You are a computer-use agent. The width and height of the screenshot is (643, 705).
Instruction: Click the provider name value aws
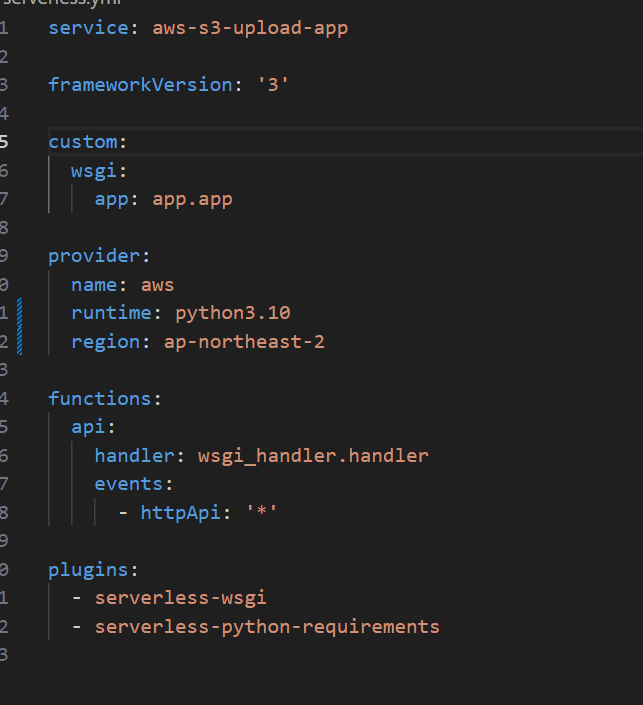[x=157, y=285]
